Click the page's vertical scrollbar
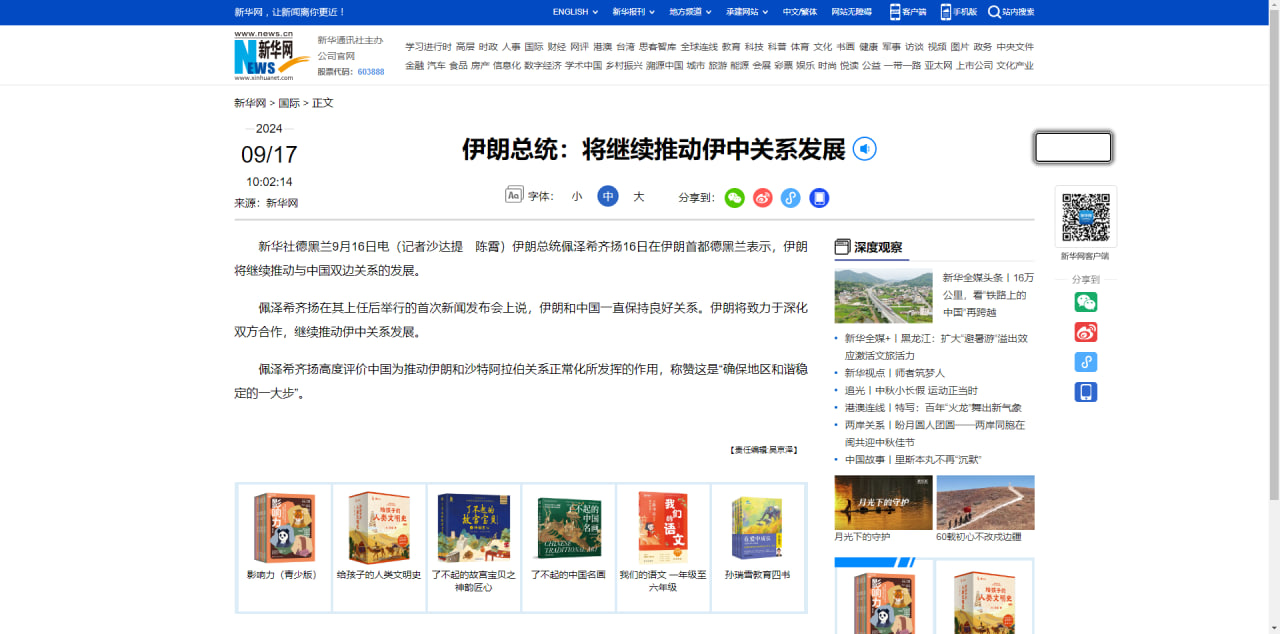 [1272, 300]
